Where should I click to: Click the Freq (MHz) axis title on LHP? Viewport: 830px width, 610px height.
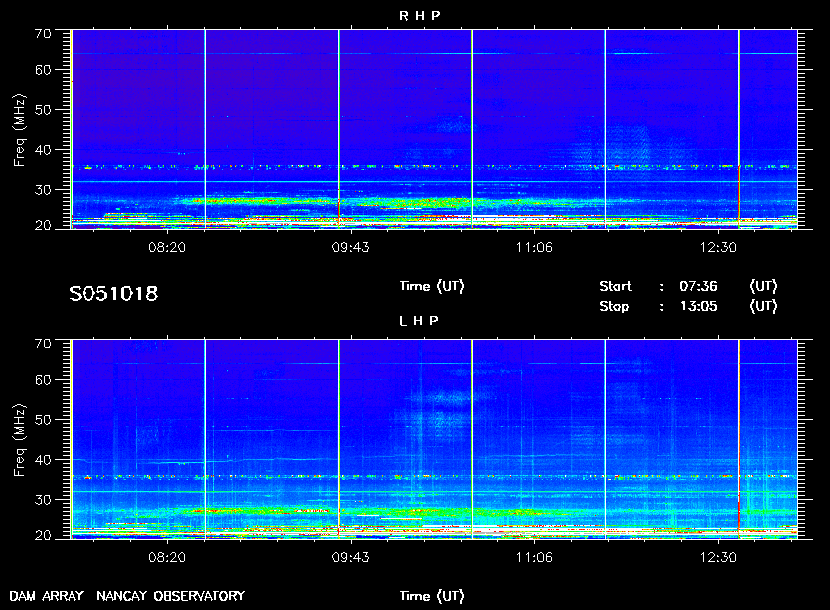point(20,441)
